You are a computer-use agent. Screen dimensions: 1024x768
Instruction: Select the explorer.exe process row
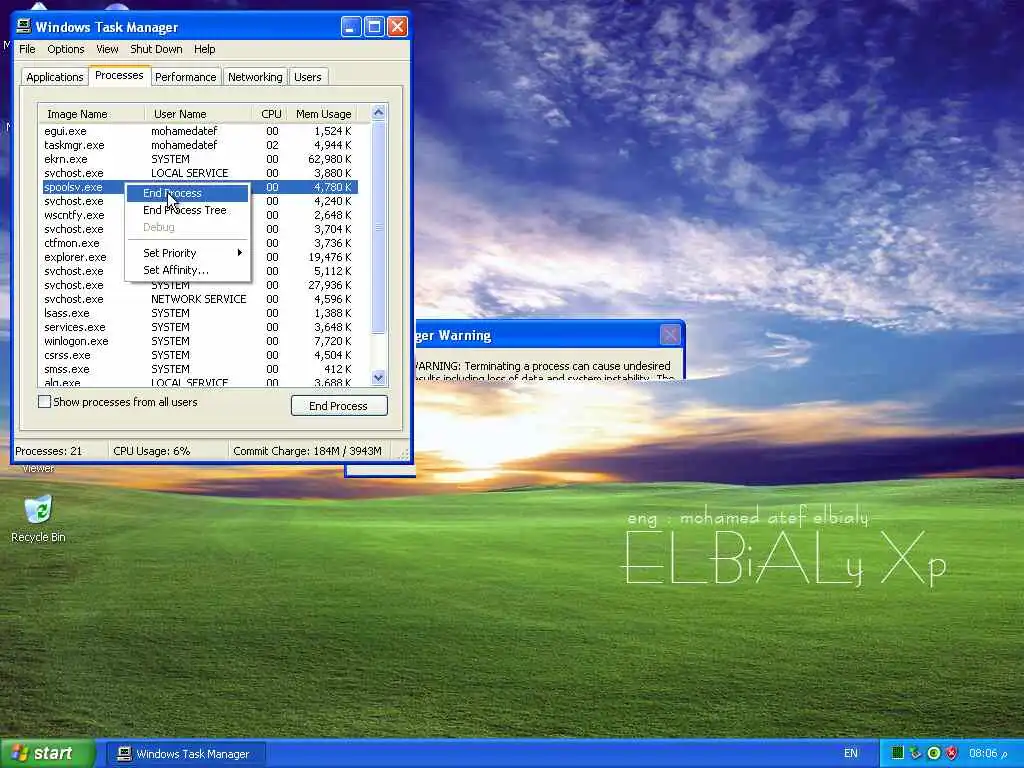(x=199, y=257)
